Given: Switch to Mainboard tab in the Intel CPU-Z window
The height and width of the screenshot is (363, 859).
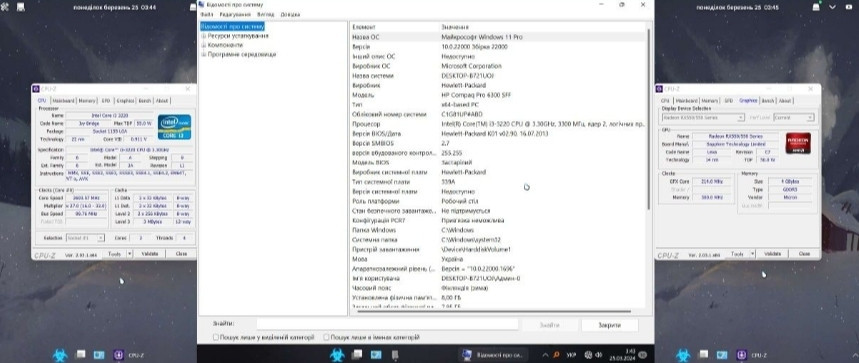Looking at the screenshot, I should tap(64, 101).
